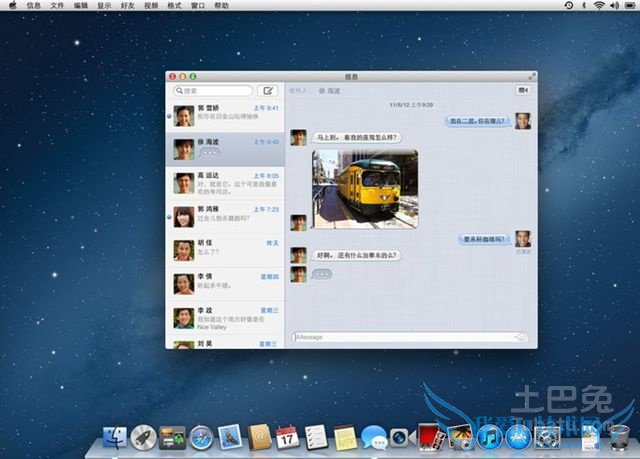Open Safari from the Dock
The image size is (640, 459).
(x=202, y=436)
